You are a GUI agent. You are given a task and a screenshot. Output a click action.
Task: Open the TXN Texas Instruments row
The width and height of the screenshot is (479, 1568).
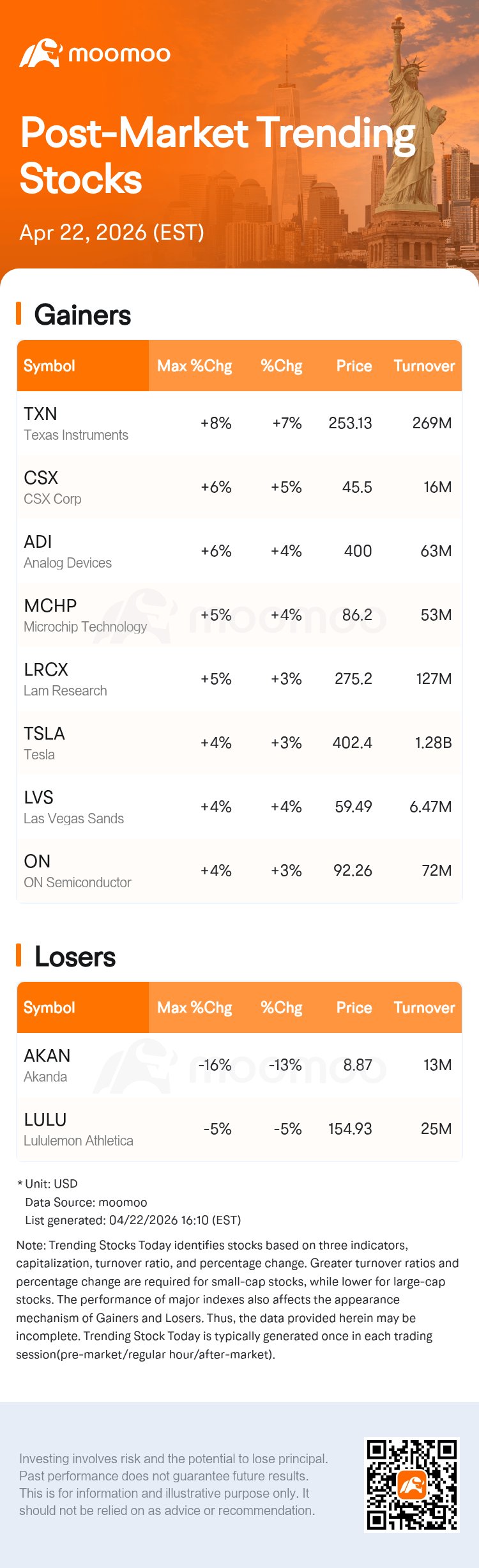click(x=239, y=423)
